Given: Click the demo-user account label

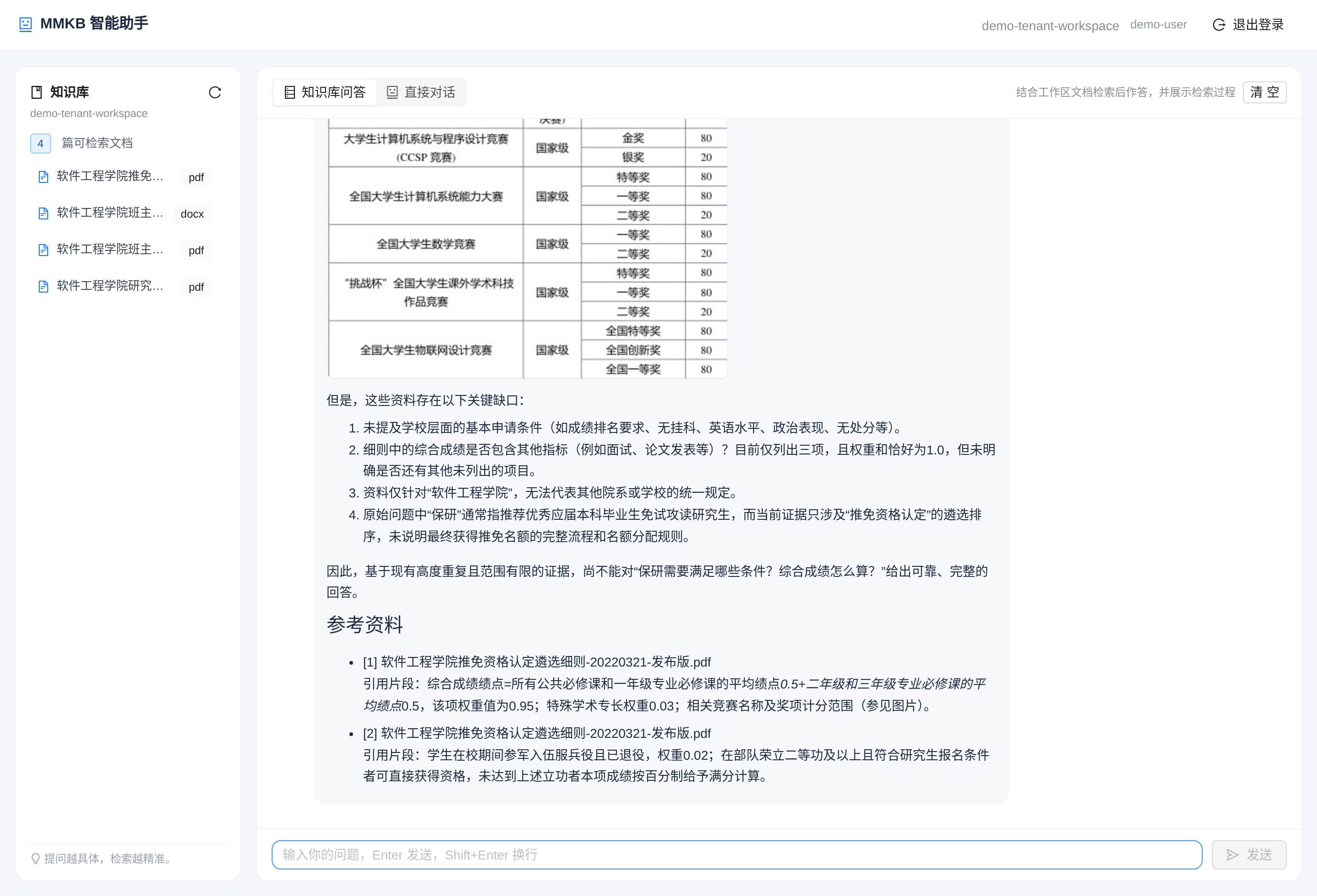Looking at the screenshot, I should pos(1158,25).
